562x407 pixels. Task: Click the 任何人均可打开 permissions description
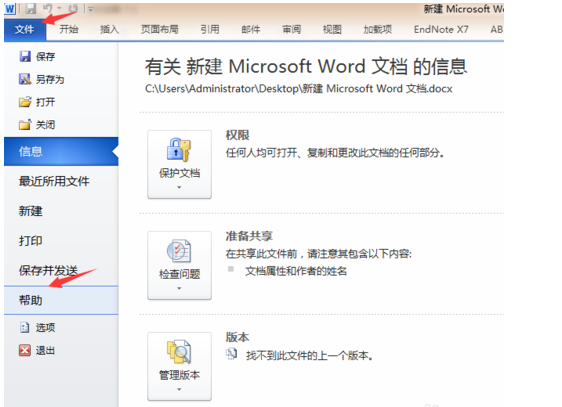point(335,153)
